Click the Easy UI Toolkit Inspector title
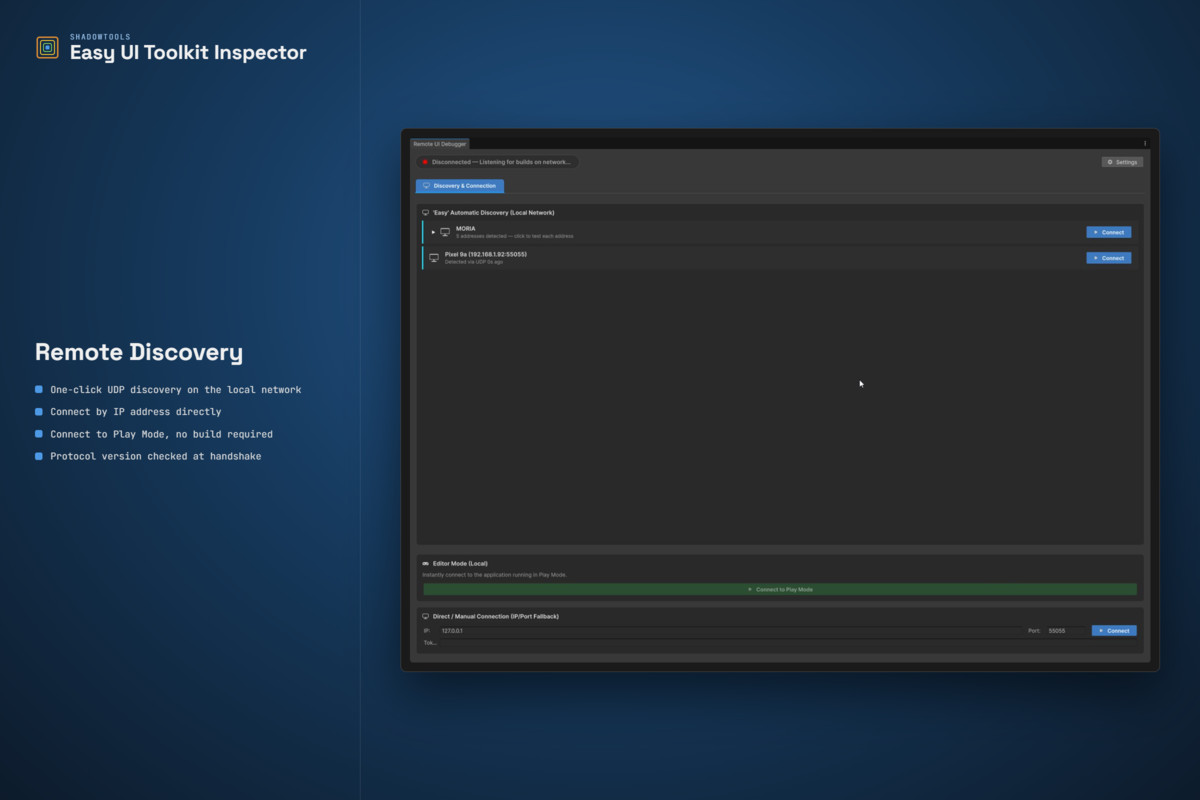Viewport: 1200px width, 800px height. coord(188,53)
